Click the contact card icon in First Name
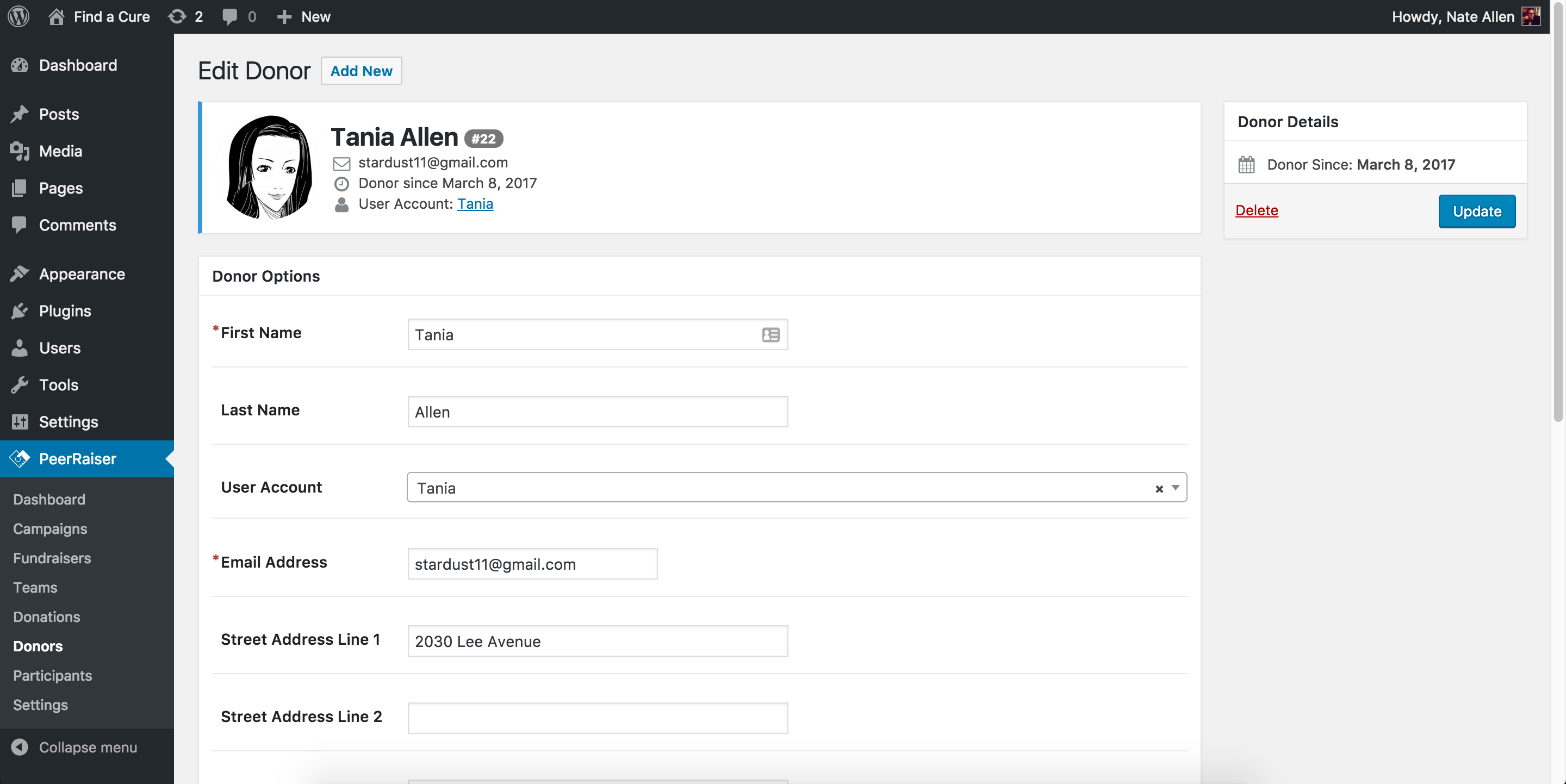The image size is (1566, 784). pos(770,335)
